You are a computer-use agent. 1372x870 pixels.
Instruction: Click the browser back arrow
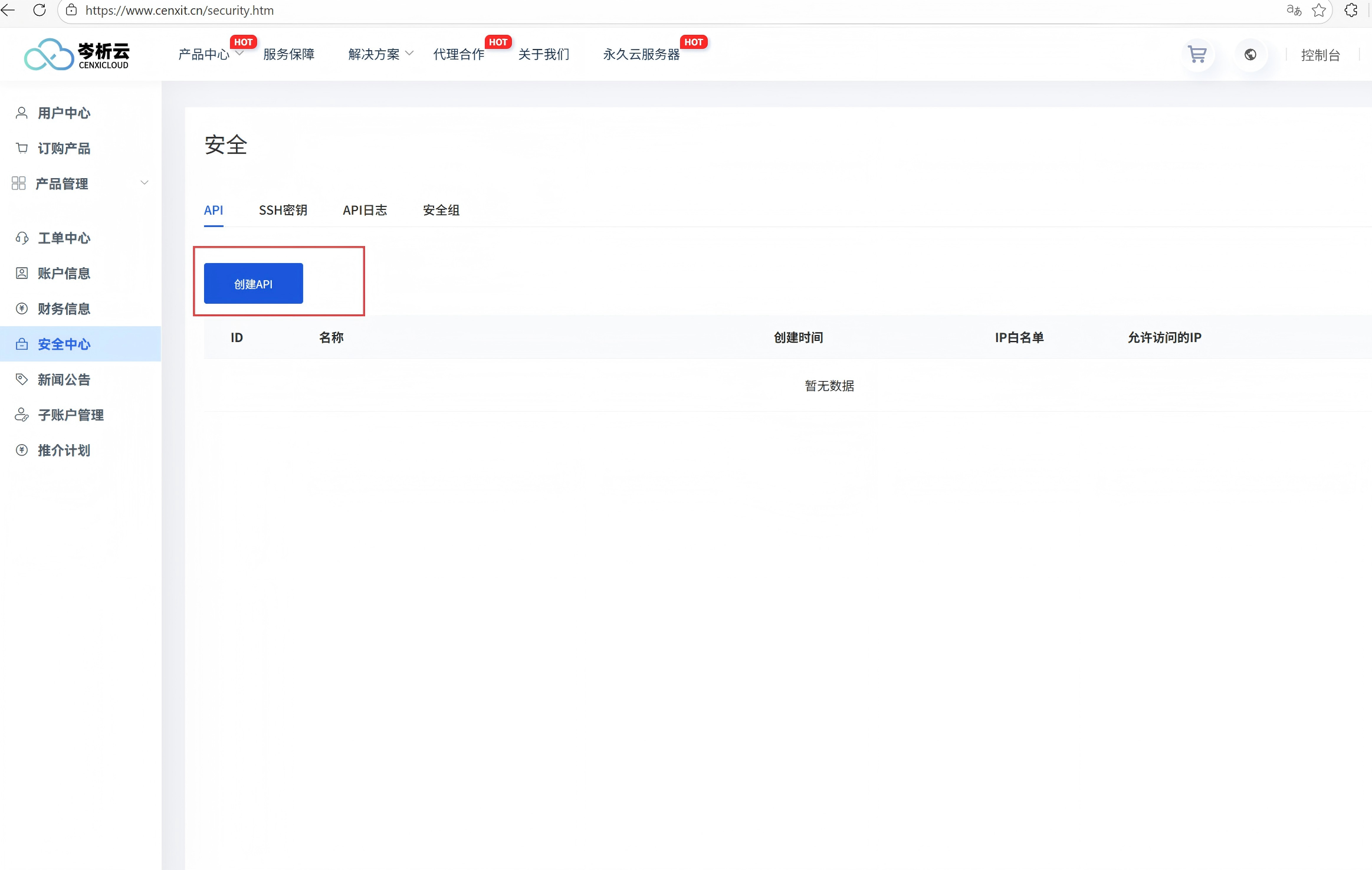point(8,10)
